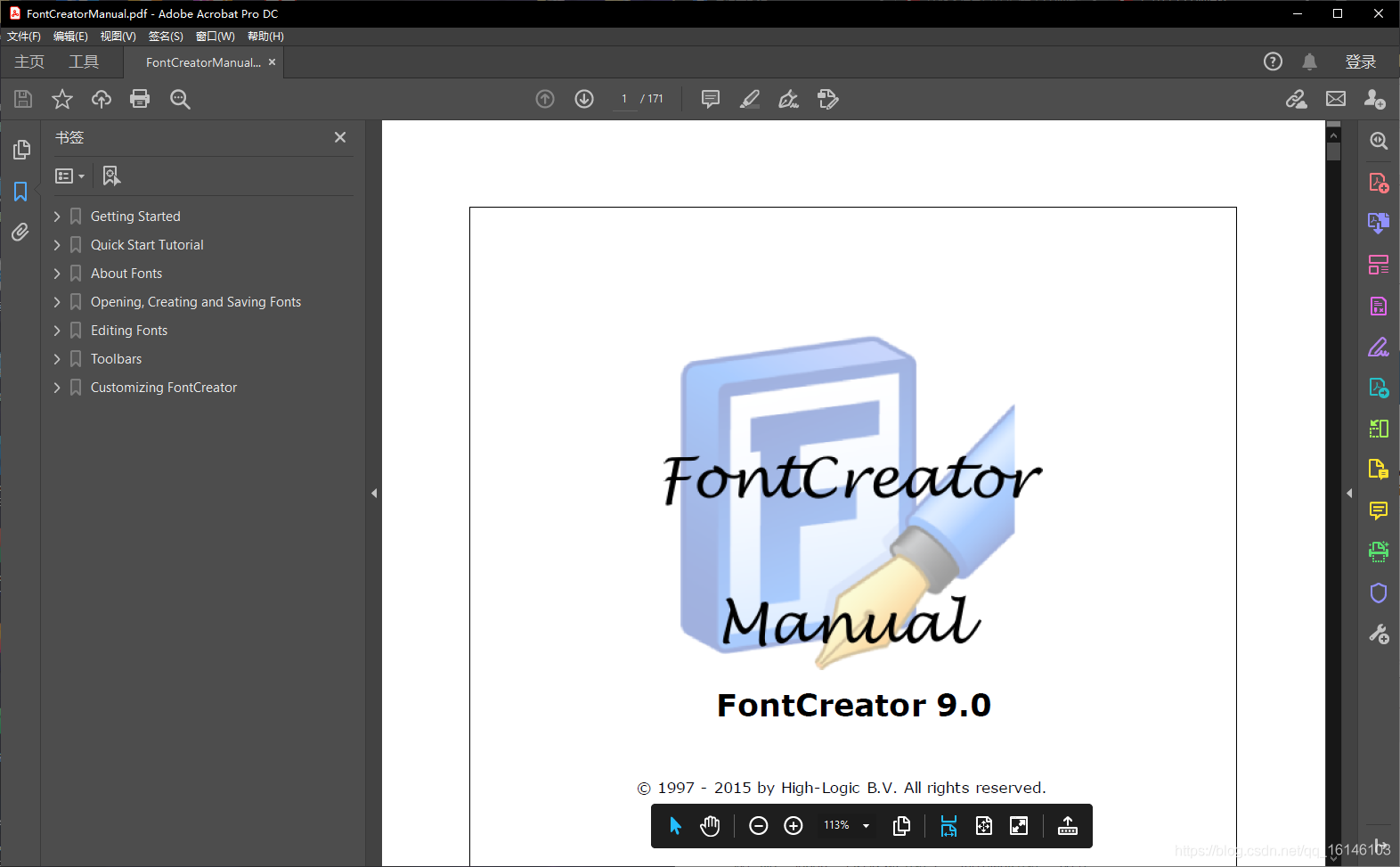1400x867 pixels.
Task: Toggle fit width scrolling mode
Action: [948, 826]
